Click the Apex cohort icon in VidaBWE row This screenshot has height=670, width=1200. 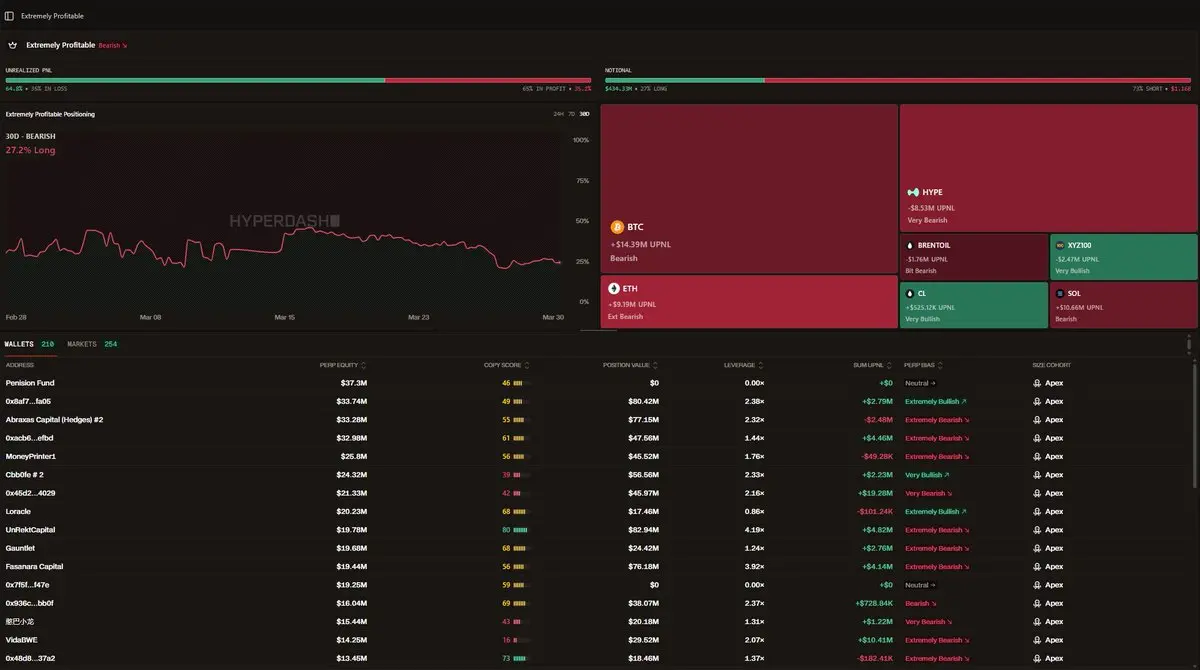pos(1037,640)
